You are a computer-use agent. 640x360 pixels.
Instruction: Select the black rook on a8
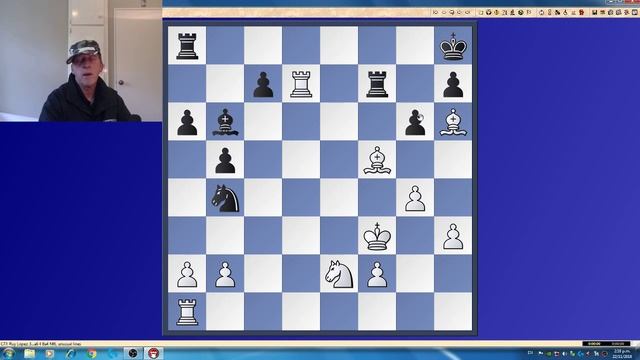187,46
